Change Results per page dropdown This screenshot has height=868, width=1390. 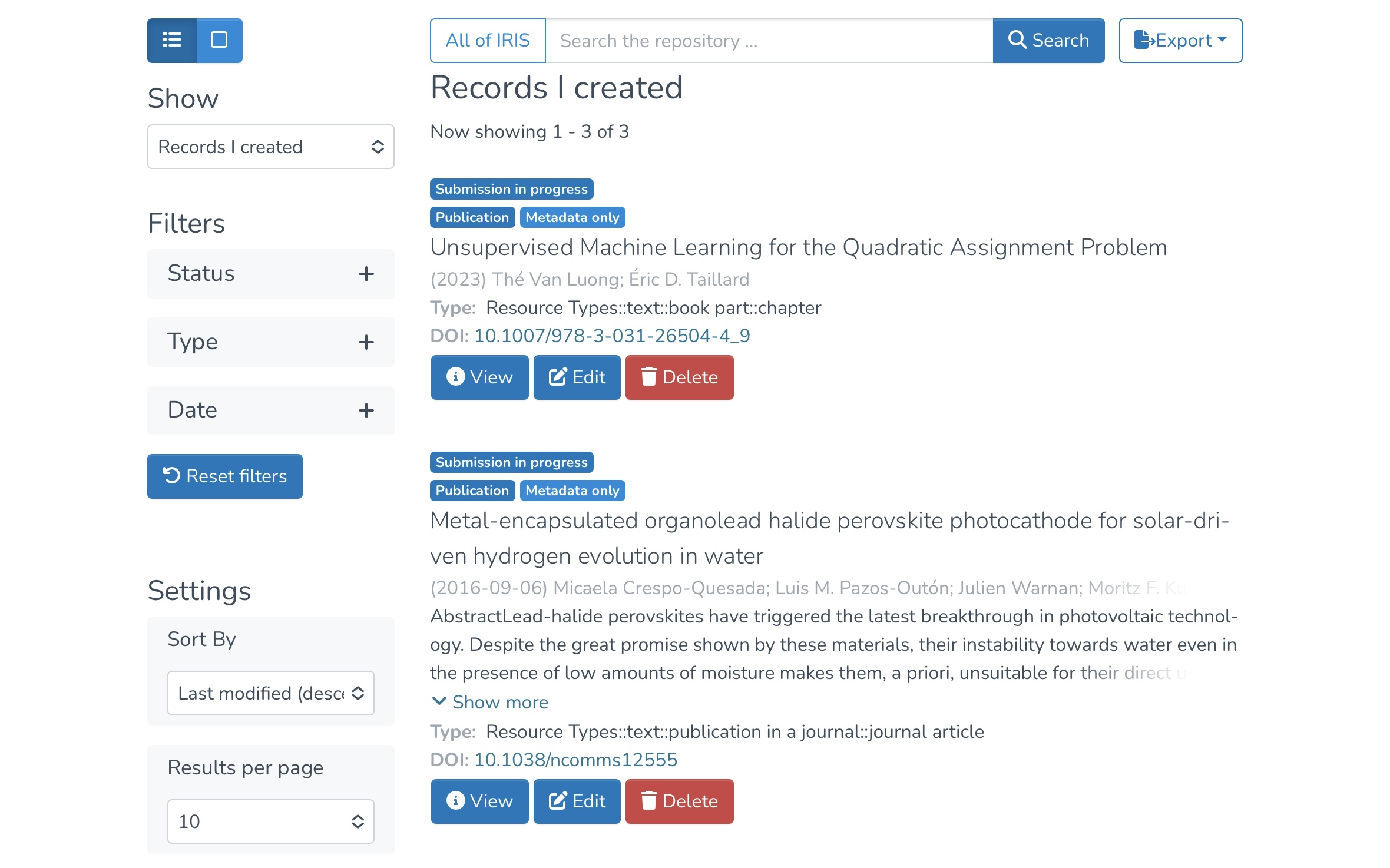click(270, 821)
